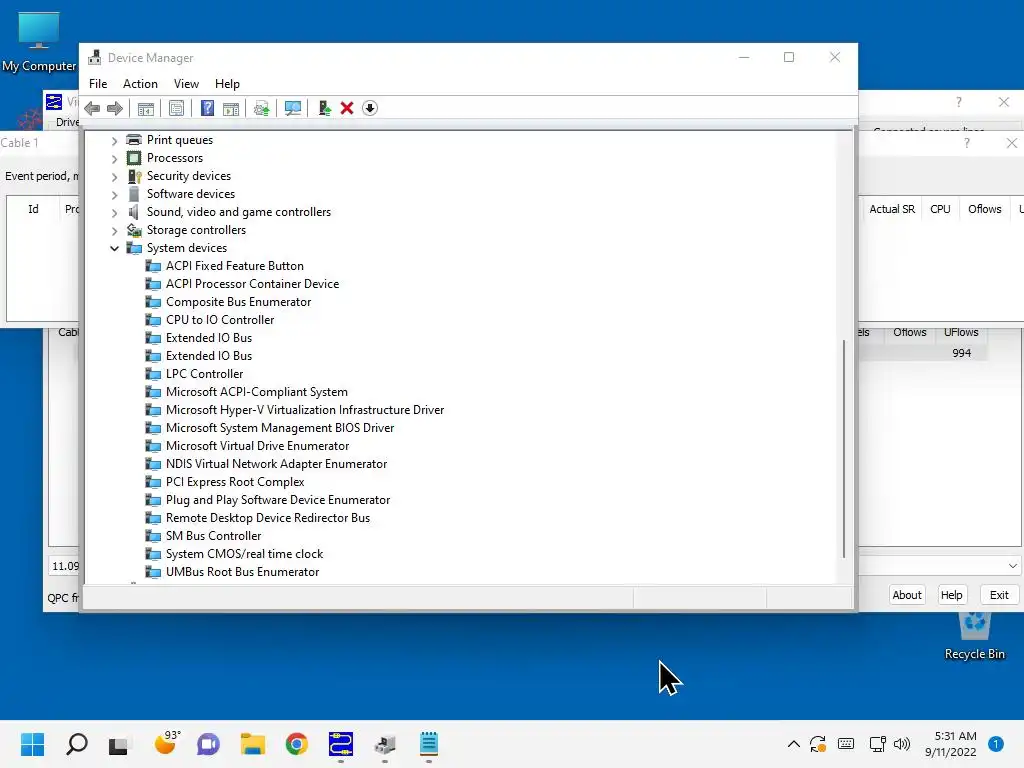Select LPC Controller device
1024x768 pixels.
[204, 374]
